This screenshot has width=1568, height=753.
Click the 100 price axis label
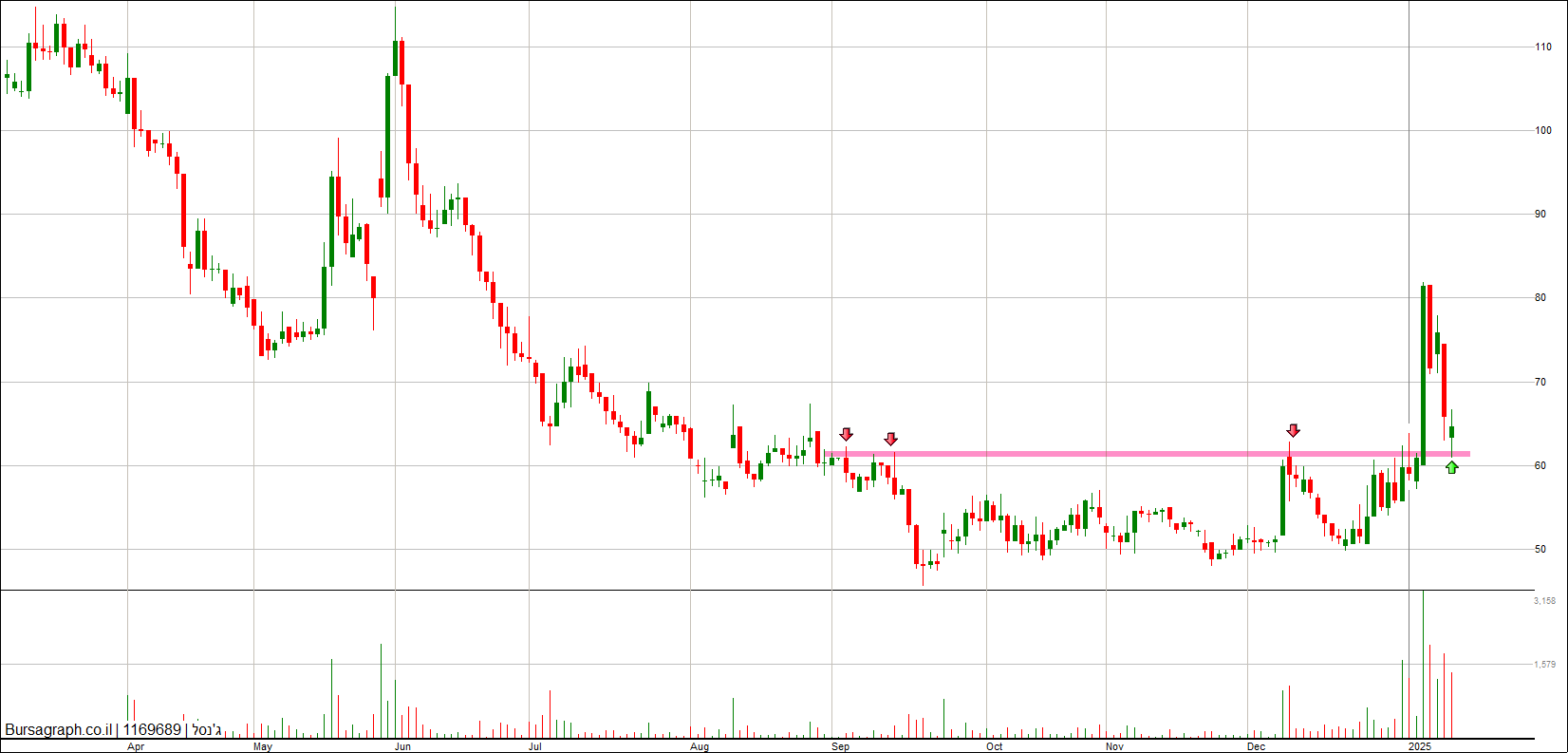[1543, 130]
